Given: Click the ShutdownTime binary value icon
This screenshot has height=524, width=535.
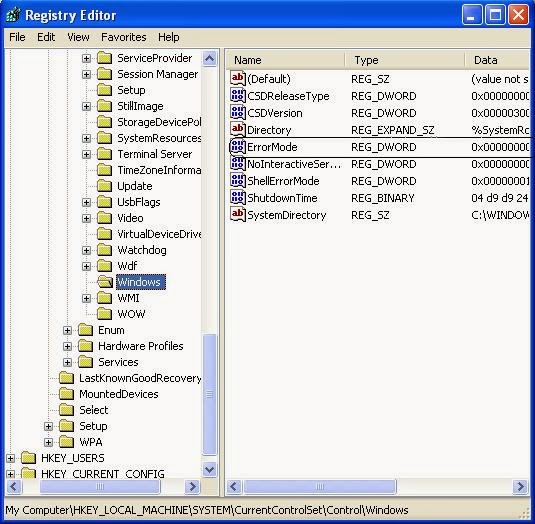Looking at the screenshot, I should coord(237,198).
